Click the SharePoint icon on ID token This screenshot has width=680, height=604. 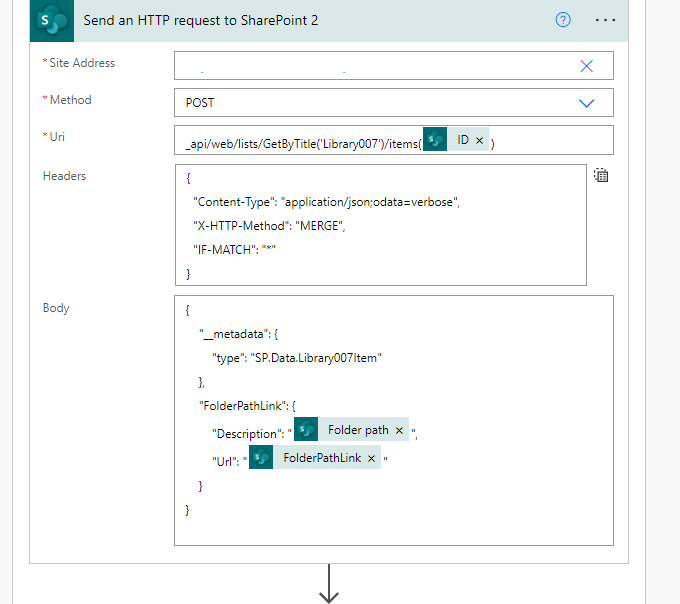[x=435, y=139]
